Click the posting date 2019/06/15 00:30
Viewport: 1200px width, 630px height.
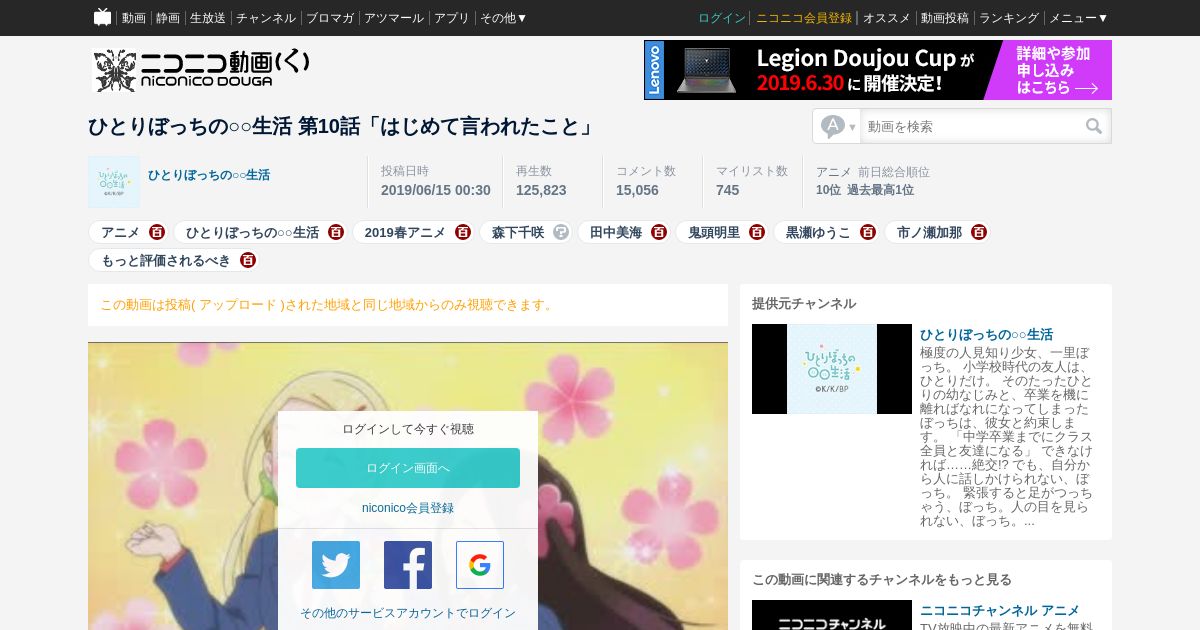[x=436, y=190]
